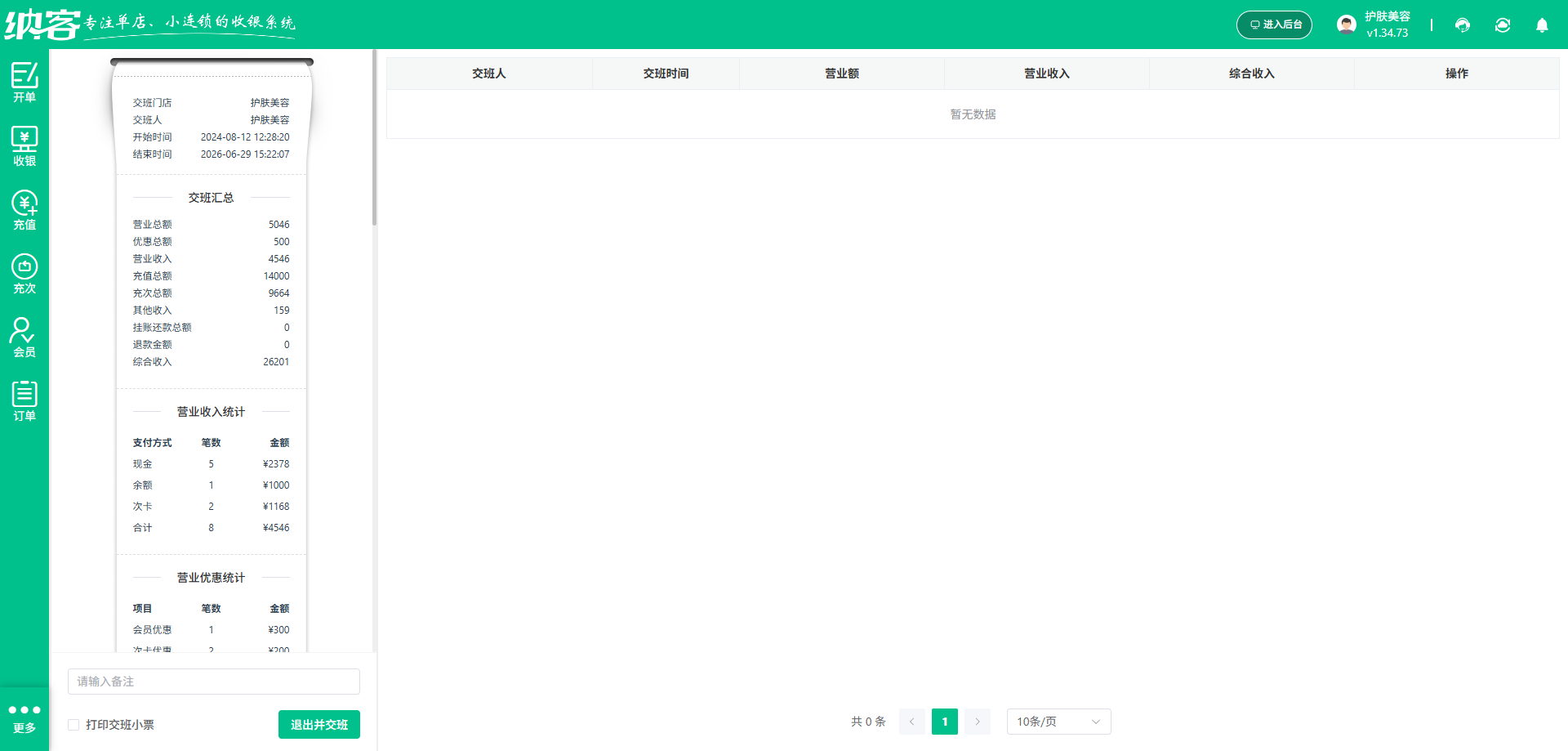Click the 交班人 column header
Viewport: 1568px width, 751px height.
[489, 74]
